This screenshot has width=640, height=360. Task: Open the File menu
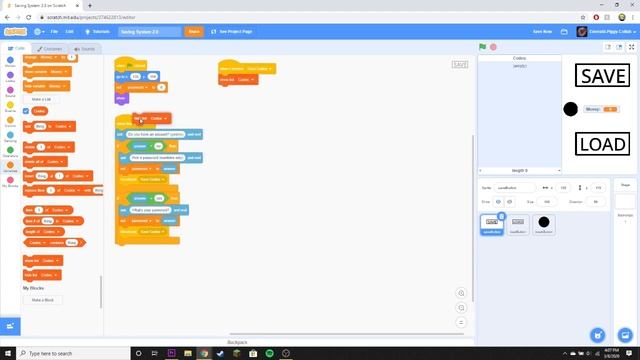pos(54,31)
